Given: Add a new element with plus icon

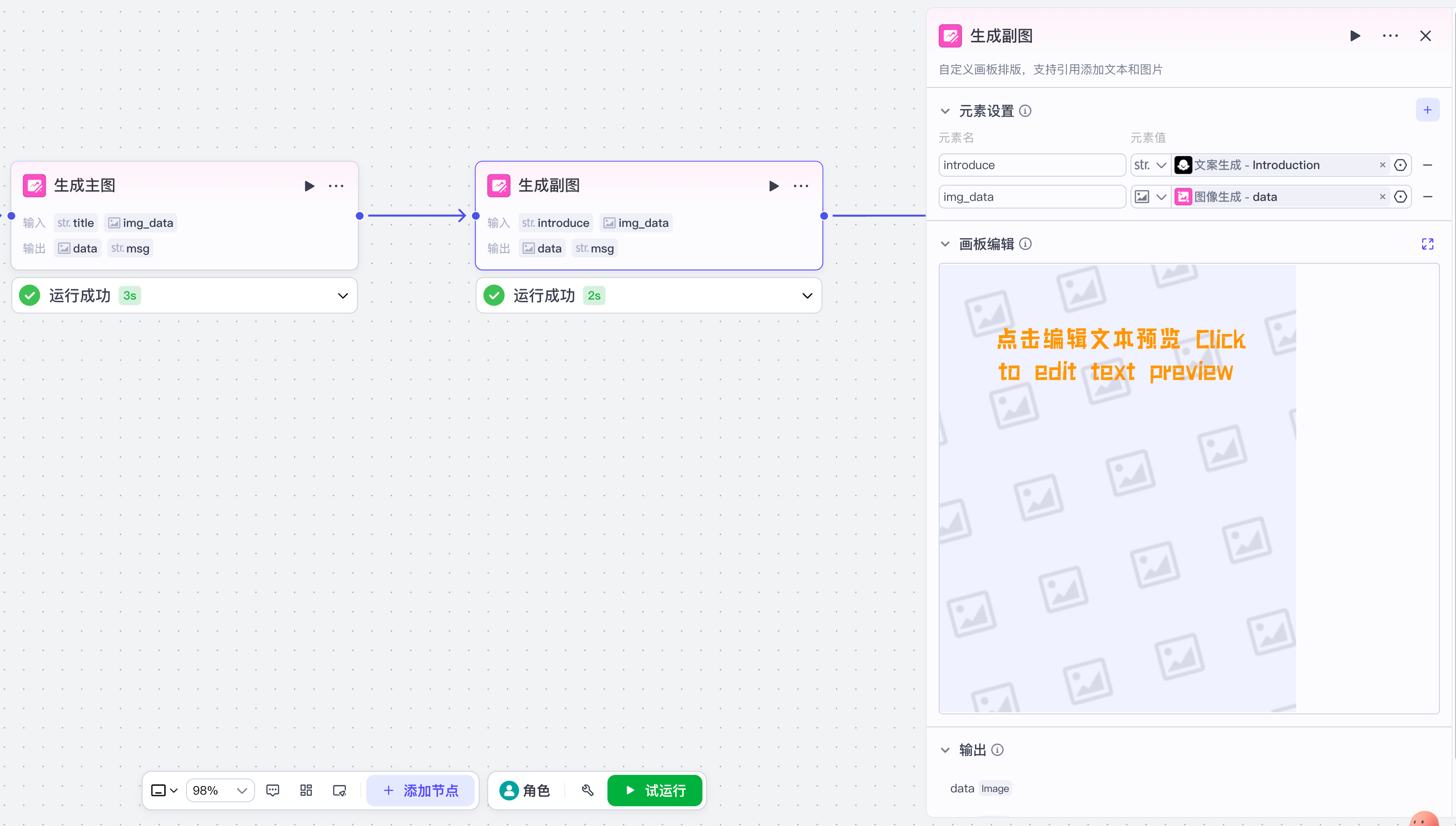Looking at the screenshot, I should (1427, 110).
